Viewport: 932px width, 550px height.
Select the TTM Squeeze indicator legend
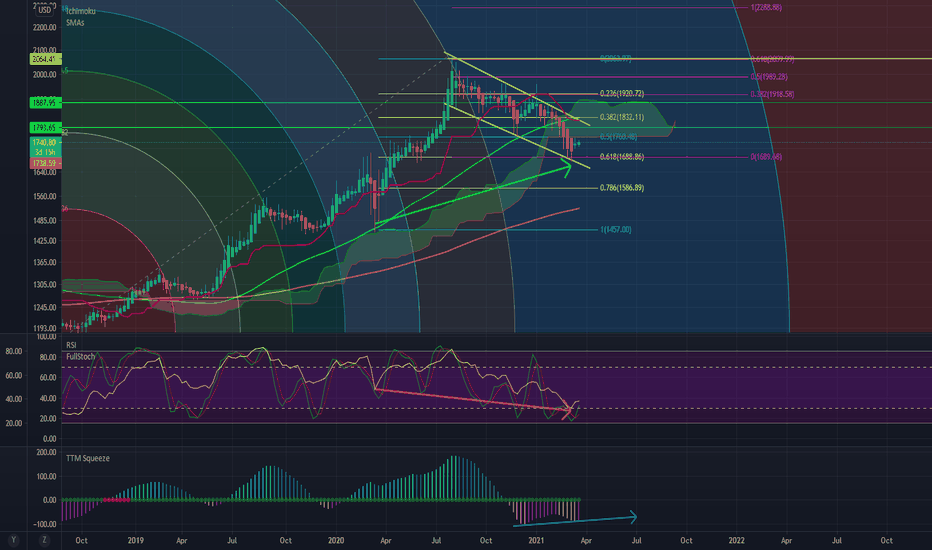(88, 458)
